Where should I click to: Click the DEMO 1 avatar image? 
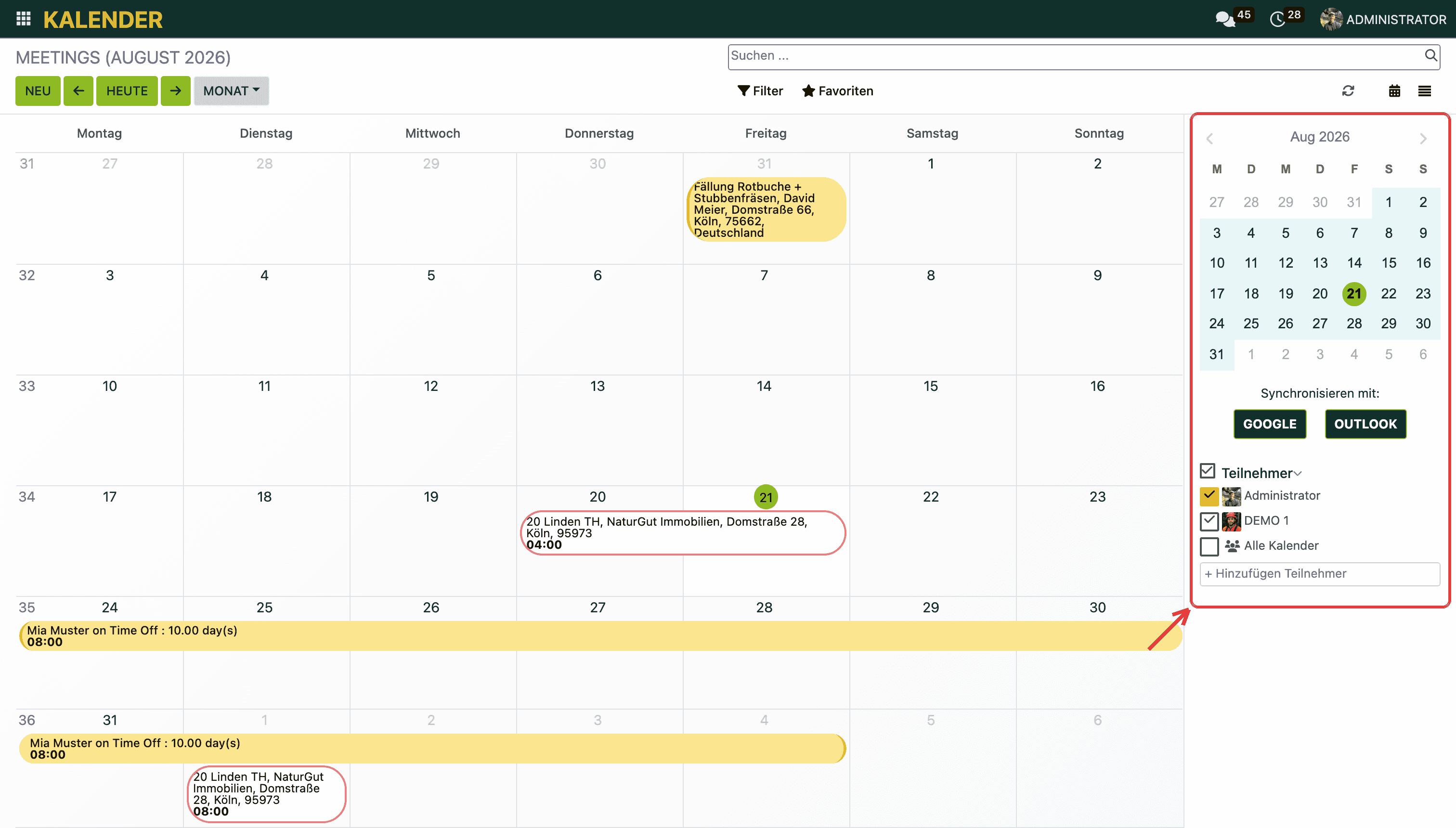click(x=1231, y=521)
